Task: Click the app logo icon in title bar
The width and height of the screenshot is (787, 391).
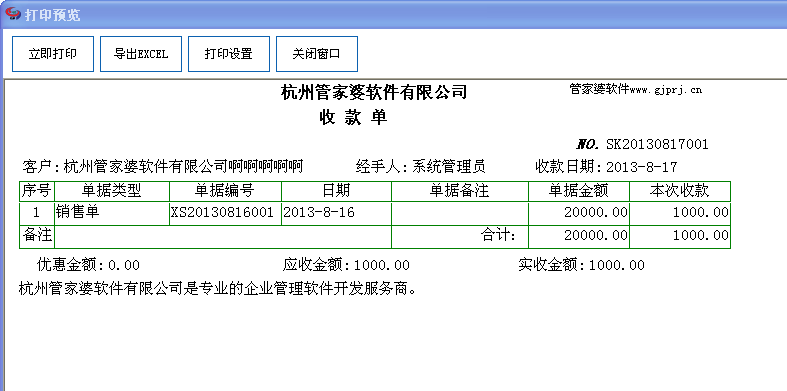Action: [x=12, y=14]
